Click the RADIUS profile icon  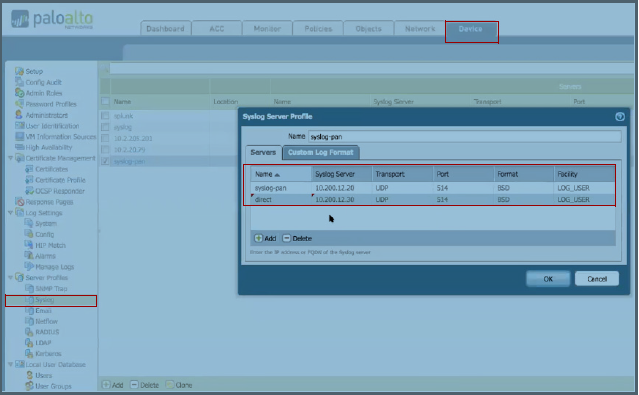tap(29, 332)
